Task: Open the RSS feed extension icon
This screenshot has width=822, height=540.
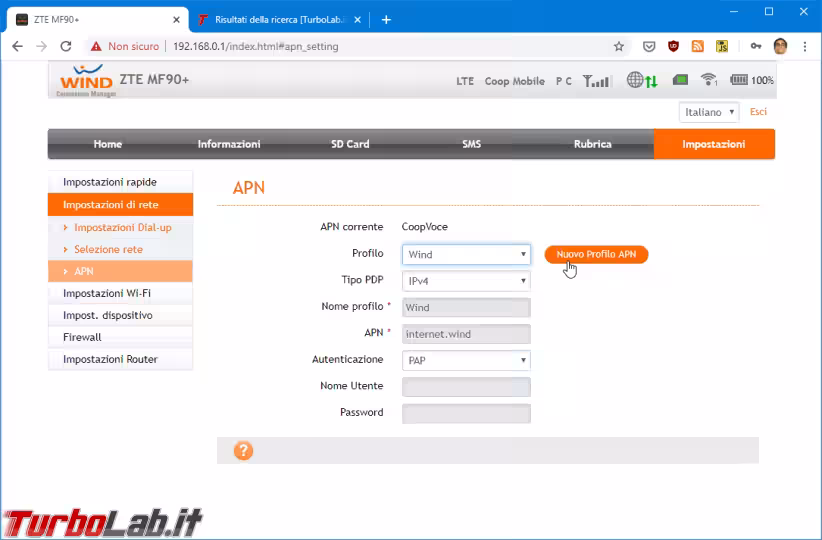Action: pos(697,46)
